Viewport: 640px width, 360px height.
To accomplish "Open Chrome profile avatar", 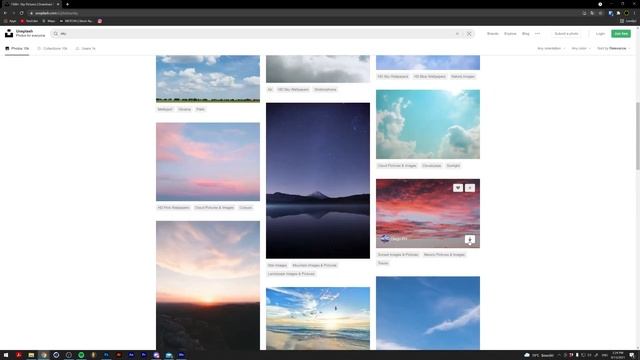I will coord(627,13).
